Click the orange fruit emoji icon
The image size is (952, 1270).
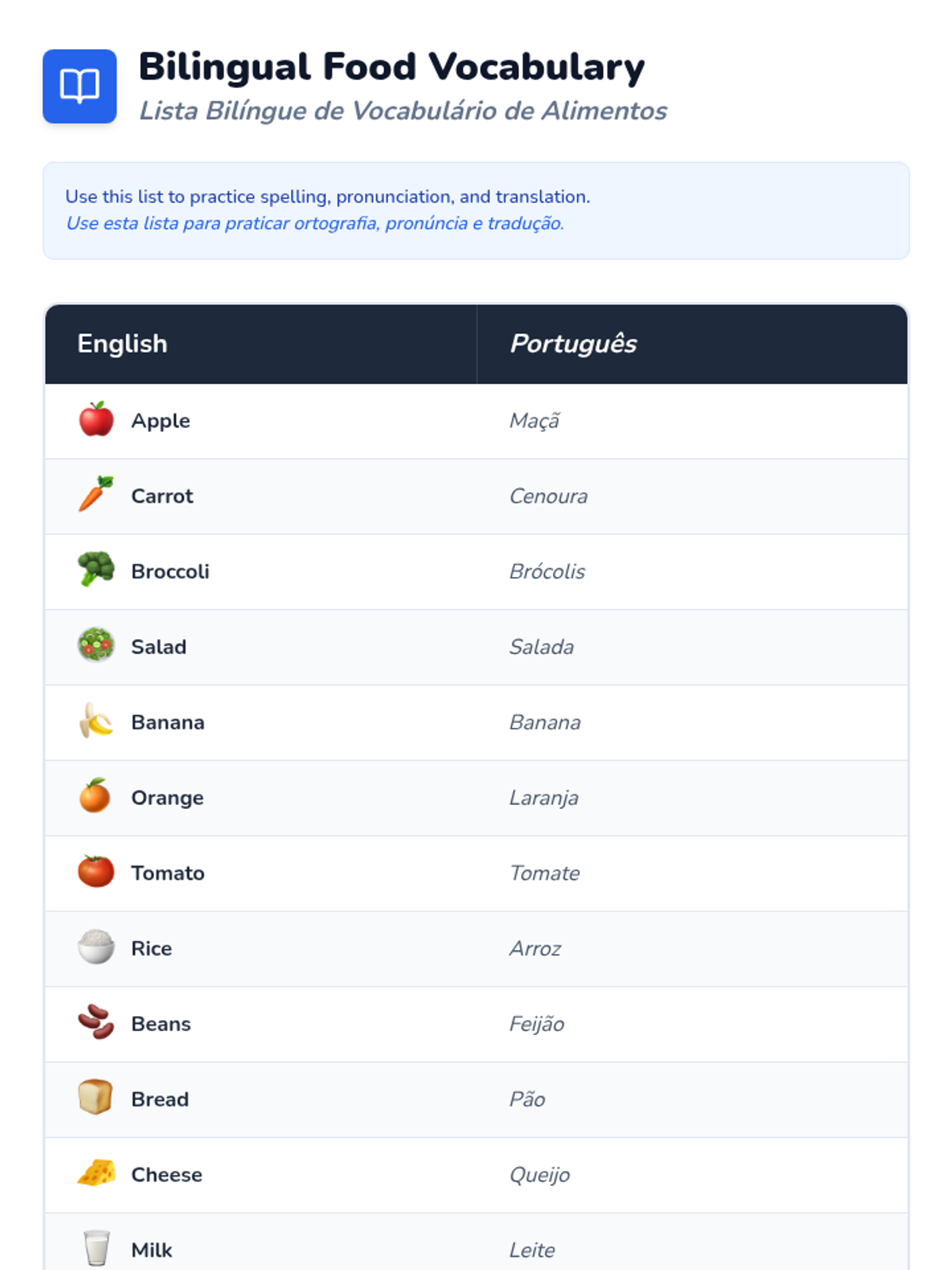pyautogui.click(x=95, y=796)
